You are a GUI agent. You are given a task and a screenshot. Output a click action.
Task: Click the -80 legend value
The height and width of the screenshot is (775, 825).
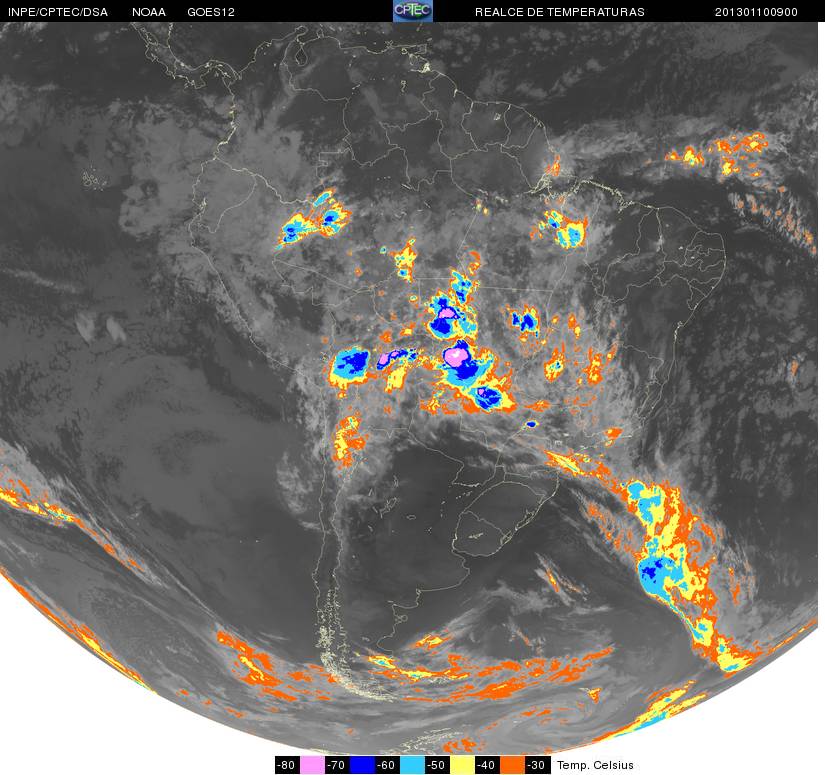(287, 765)
